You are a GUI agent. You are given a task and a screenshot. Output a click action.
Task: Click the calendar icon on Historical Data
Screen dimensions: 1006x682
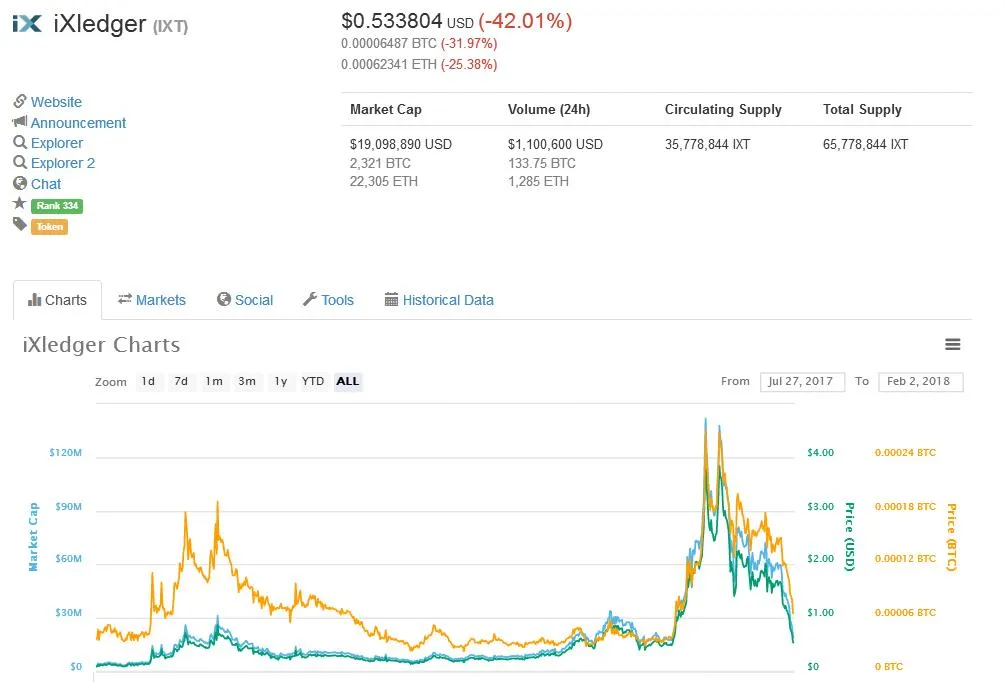click(391, 299)
